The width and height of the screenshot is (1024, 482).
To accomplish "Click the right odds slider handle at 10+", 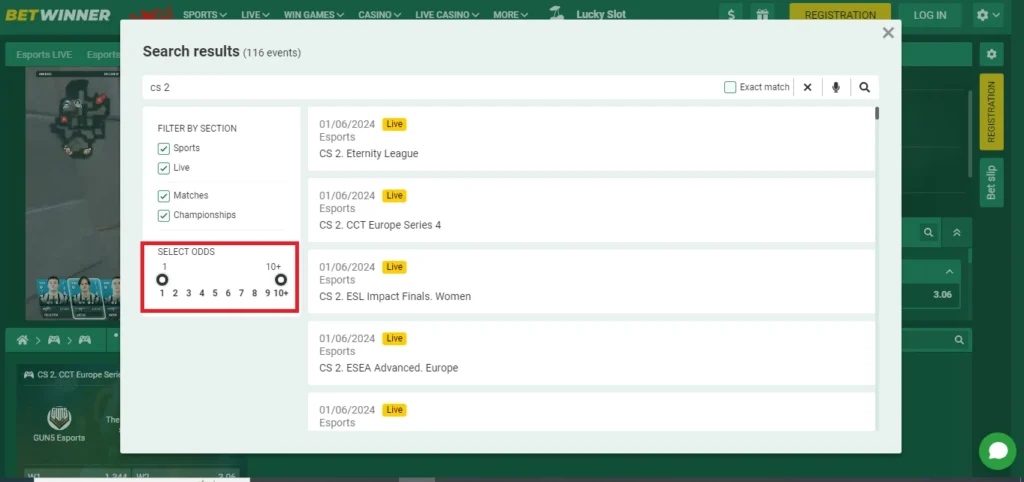I will coord(280,280).
